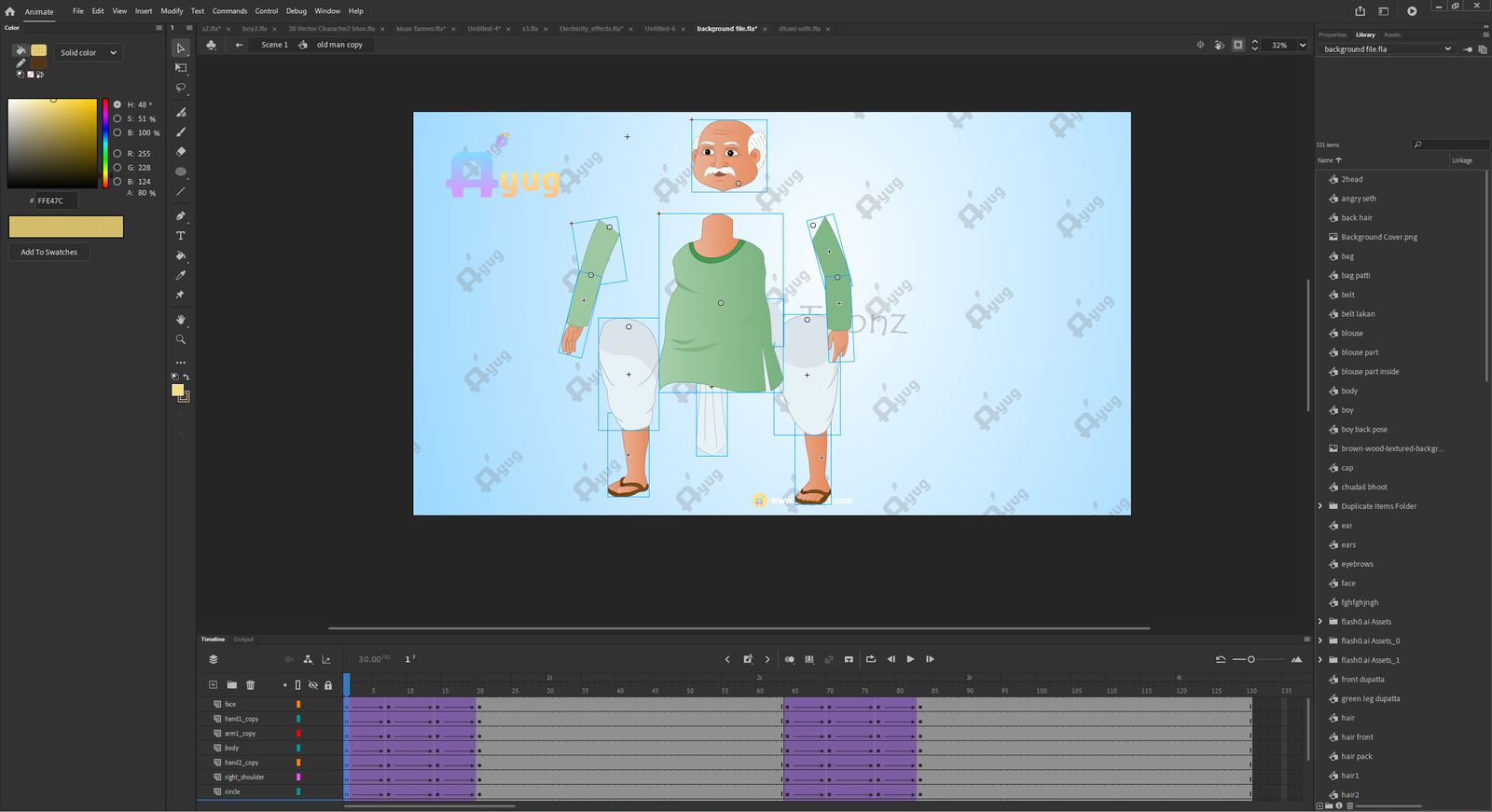
Task: Select the Eraser tool
Action: click(181, 151)
